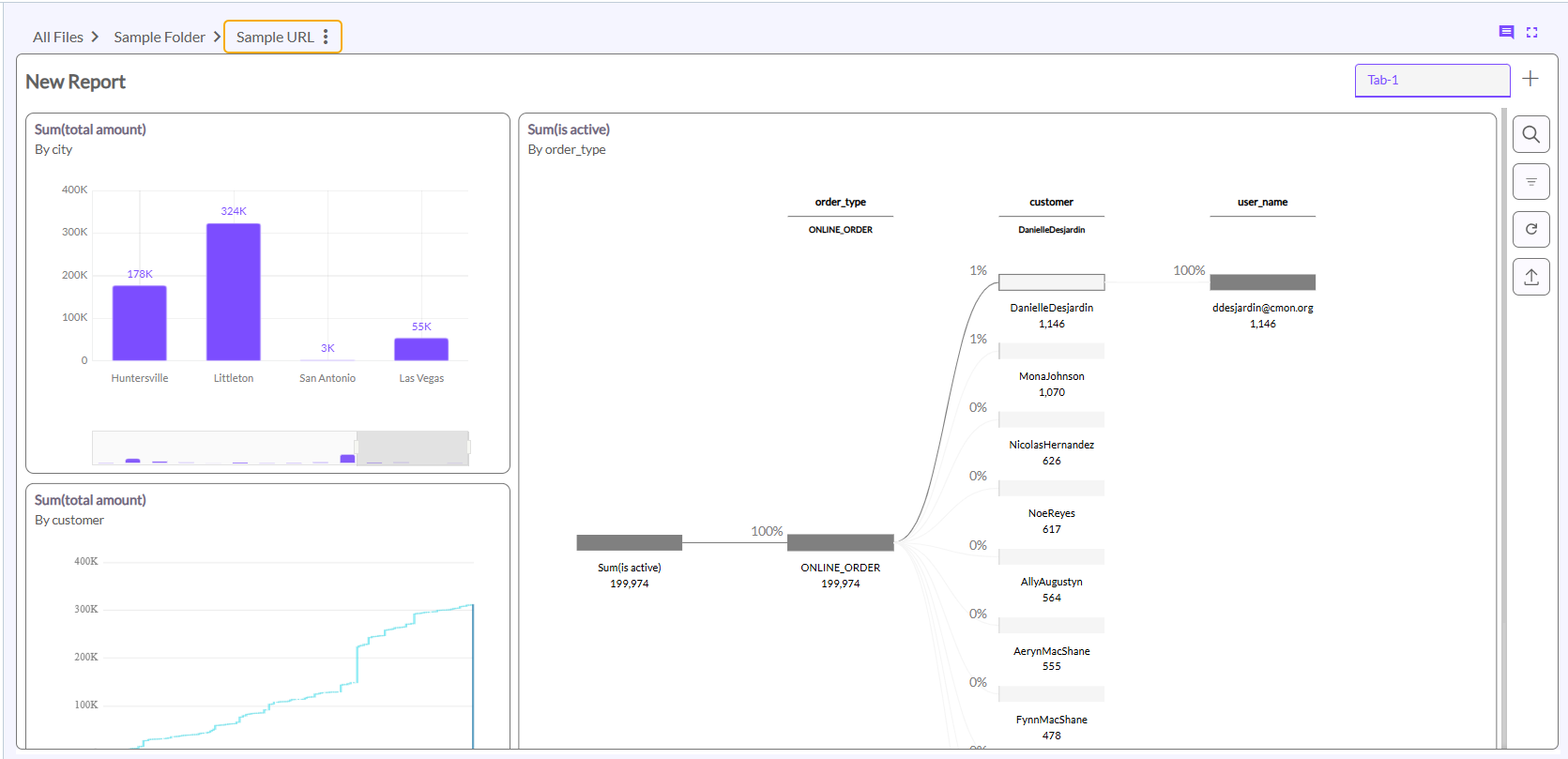This screenshot has width=1568, height=759.
Task: Click the DanielleDesjardin node in decomposition tree
Action: point(1051,282)
